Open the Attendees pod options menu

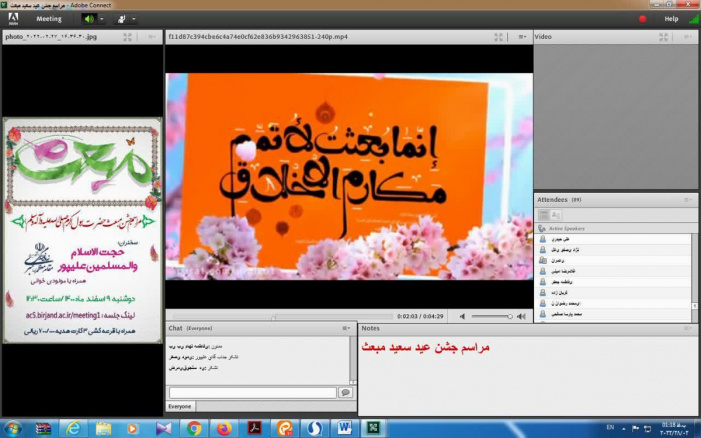[x=688, y=200]
